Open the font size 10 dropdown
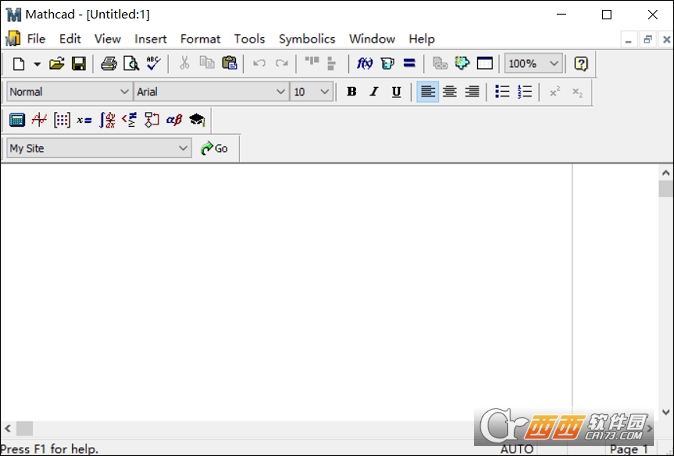This screenshot has height=456, width=674. pos(312,92)
